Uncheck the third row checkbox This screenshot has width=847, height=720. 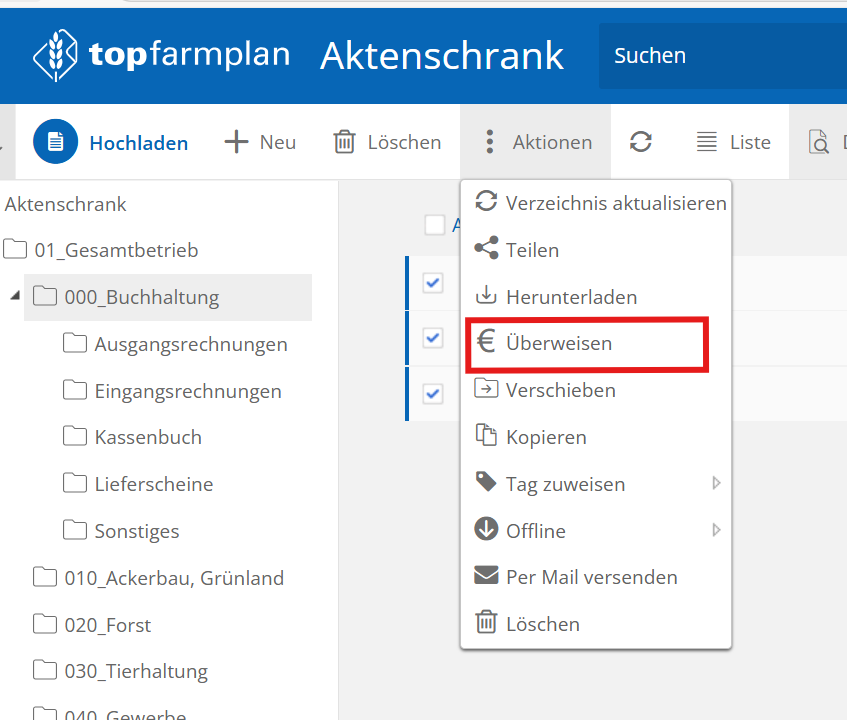pyautogui.click(x=433, y=393)
